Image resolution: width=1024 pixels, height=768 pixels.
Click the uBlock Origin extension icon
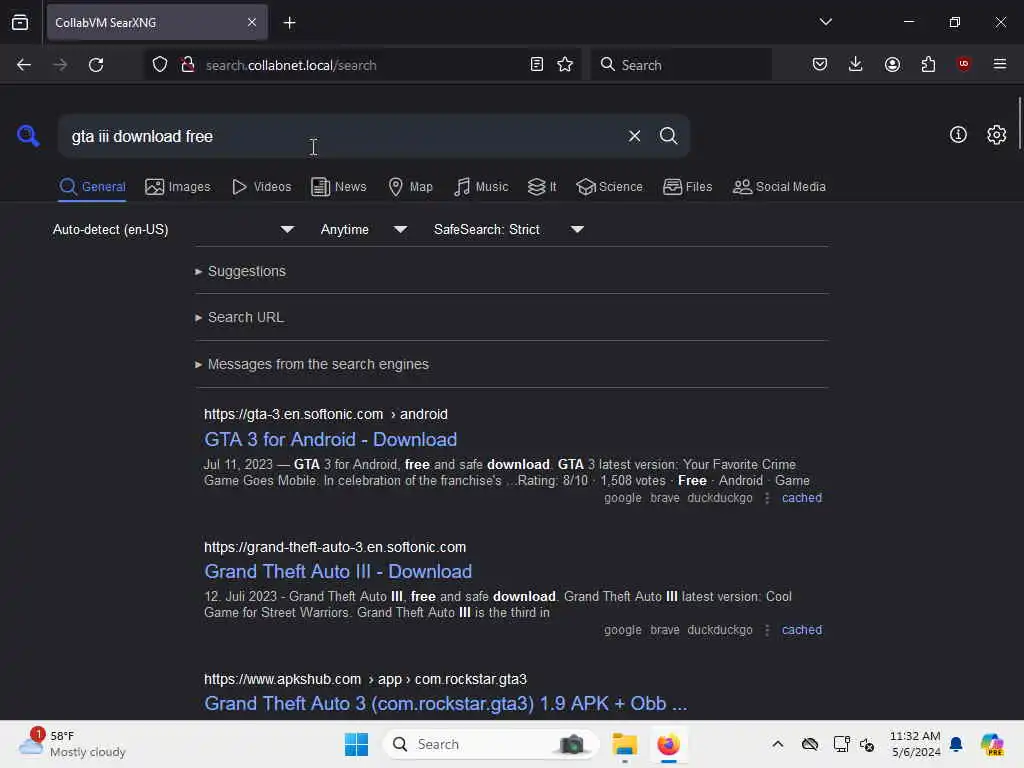(x=963, y=64)
